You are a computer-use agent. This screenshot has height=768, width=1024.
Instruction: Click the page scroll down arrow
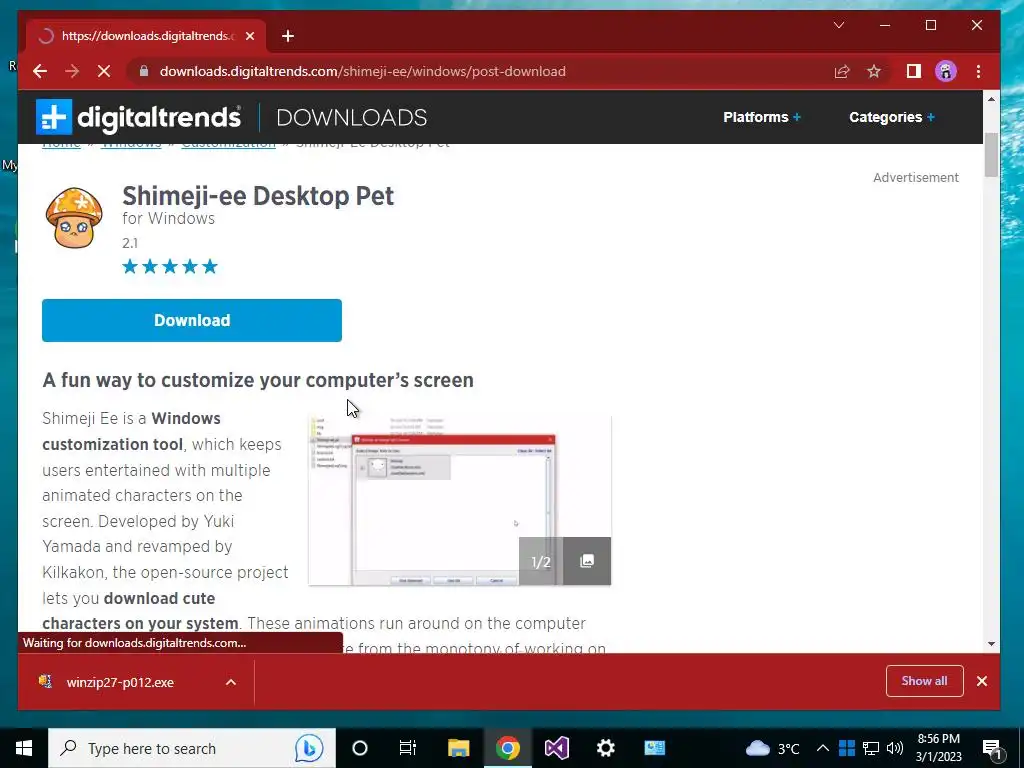coord(991,644)
